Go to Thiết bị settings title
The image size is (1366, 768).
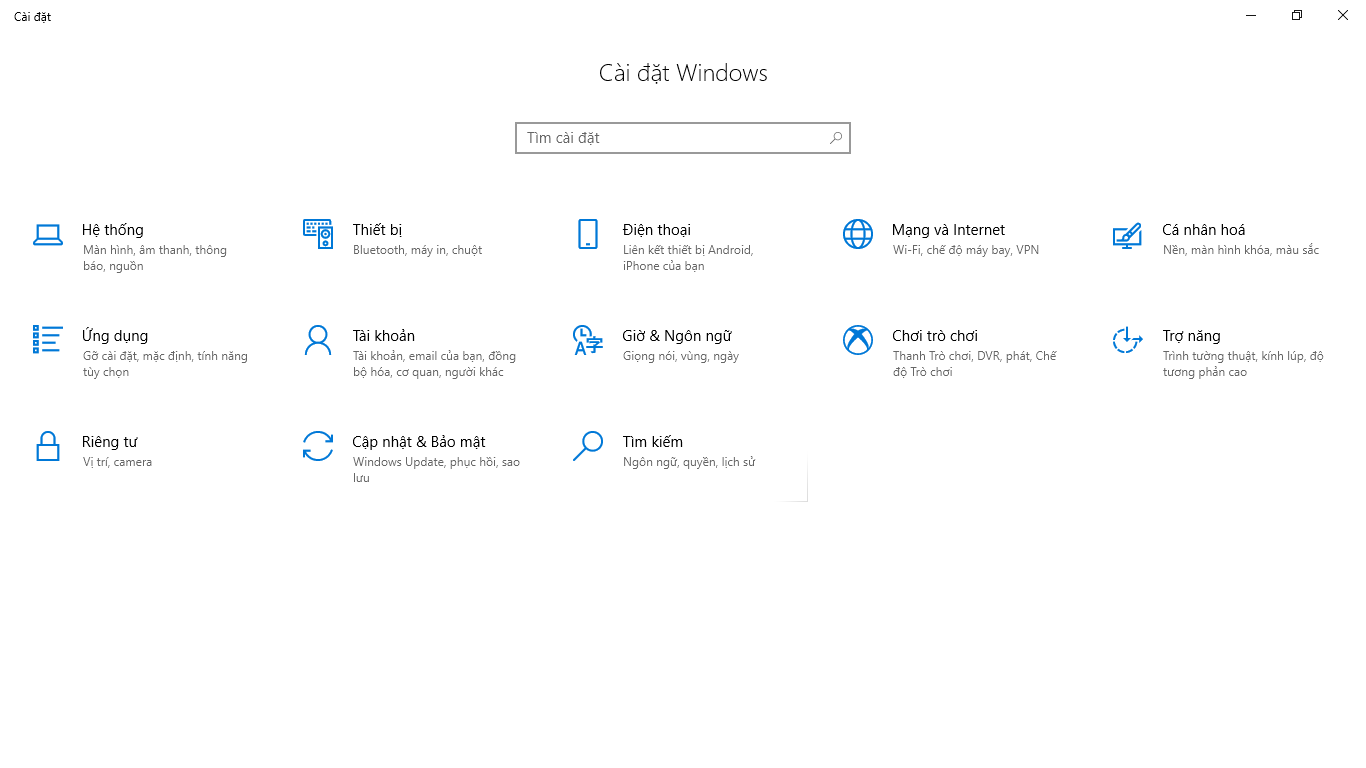pyautogui.click(x=377, y=230)
